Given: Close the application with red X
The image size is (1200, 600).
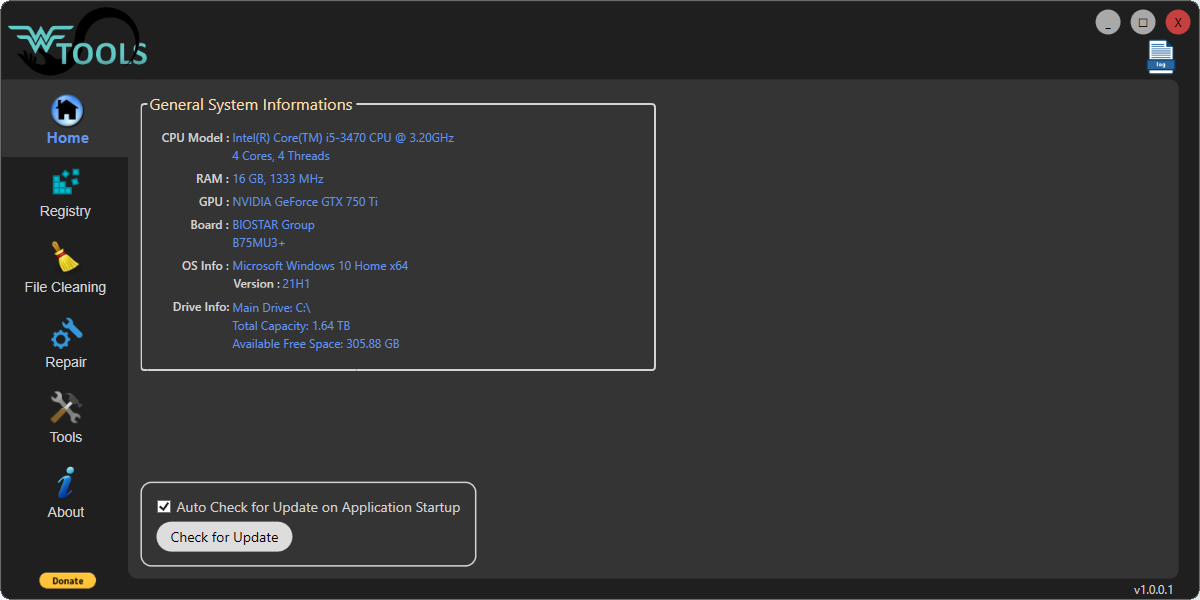Looking at the screenshot, I should (1178, 22).
